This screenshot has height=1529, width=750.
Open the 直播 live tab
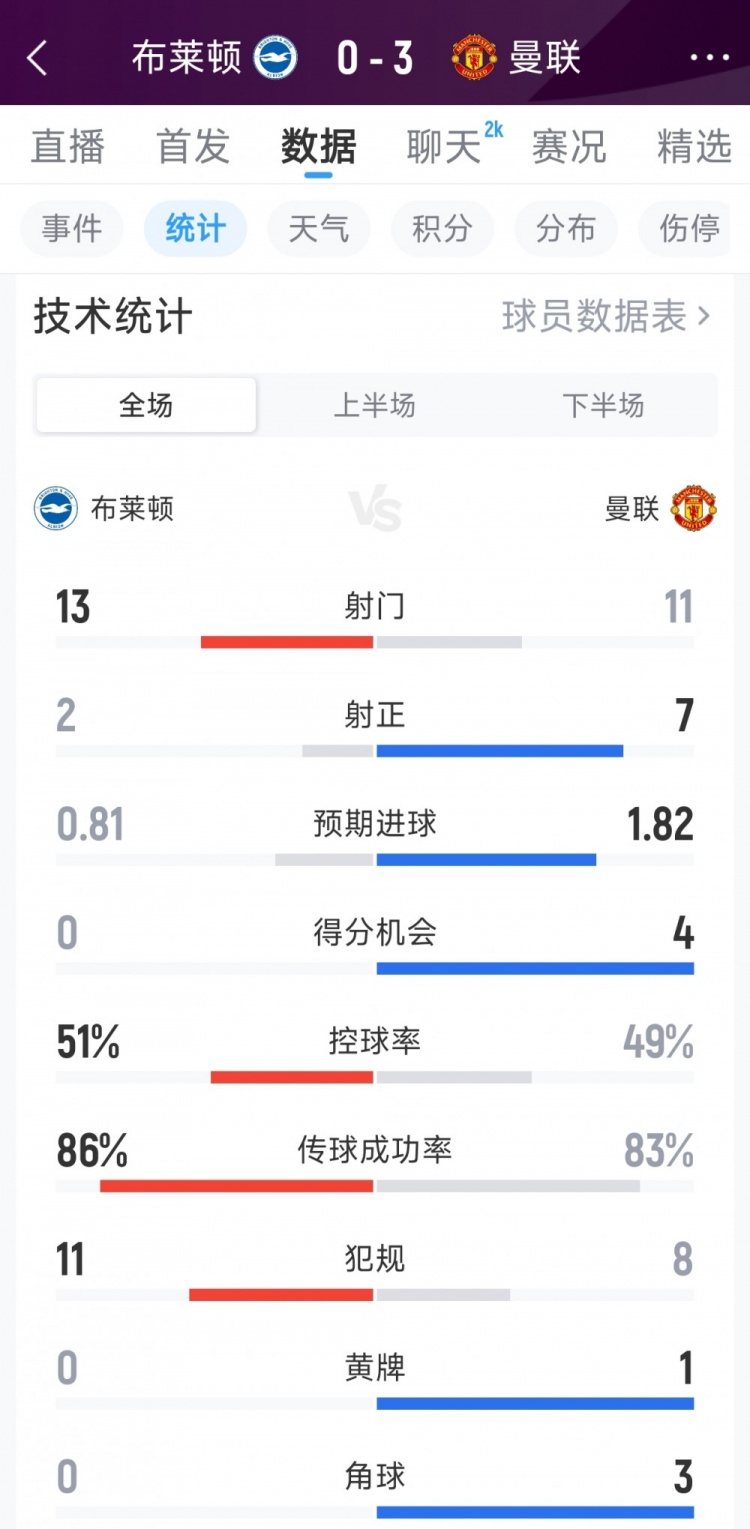tap(68, 147)
